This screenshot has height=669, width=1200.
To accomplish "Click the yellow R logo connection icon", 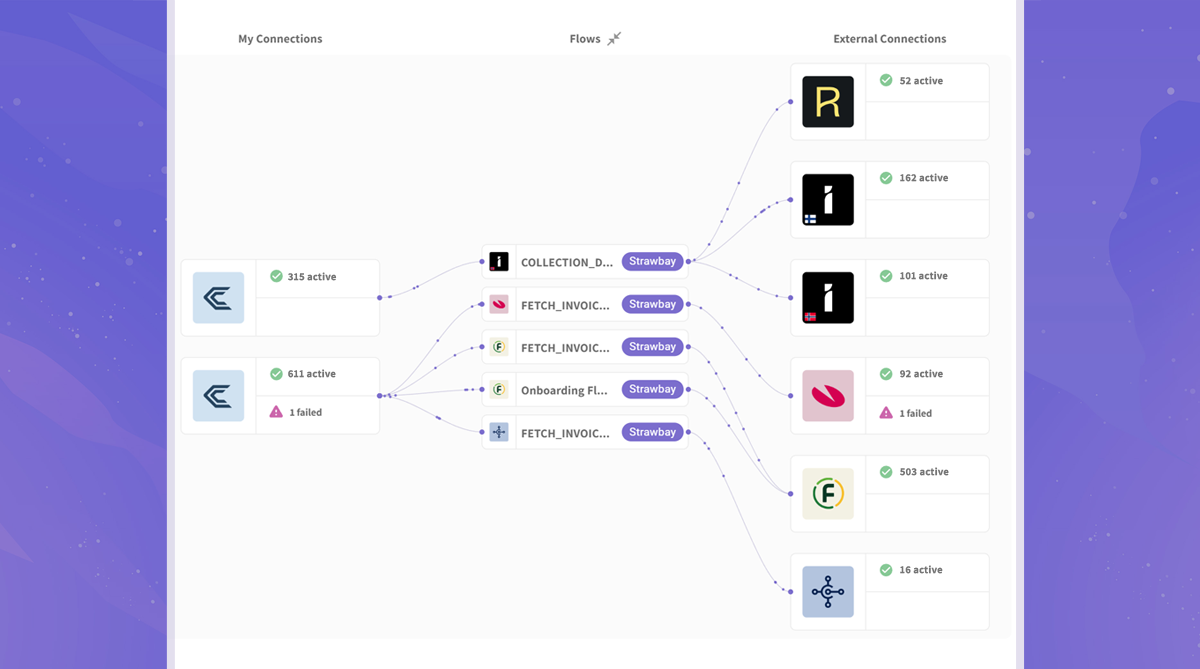I will coord(828,102).
